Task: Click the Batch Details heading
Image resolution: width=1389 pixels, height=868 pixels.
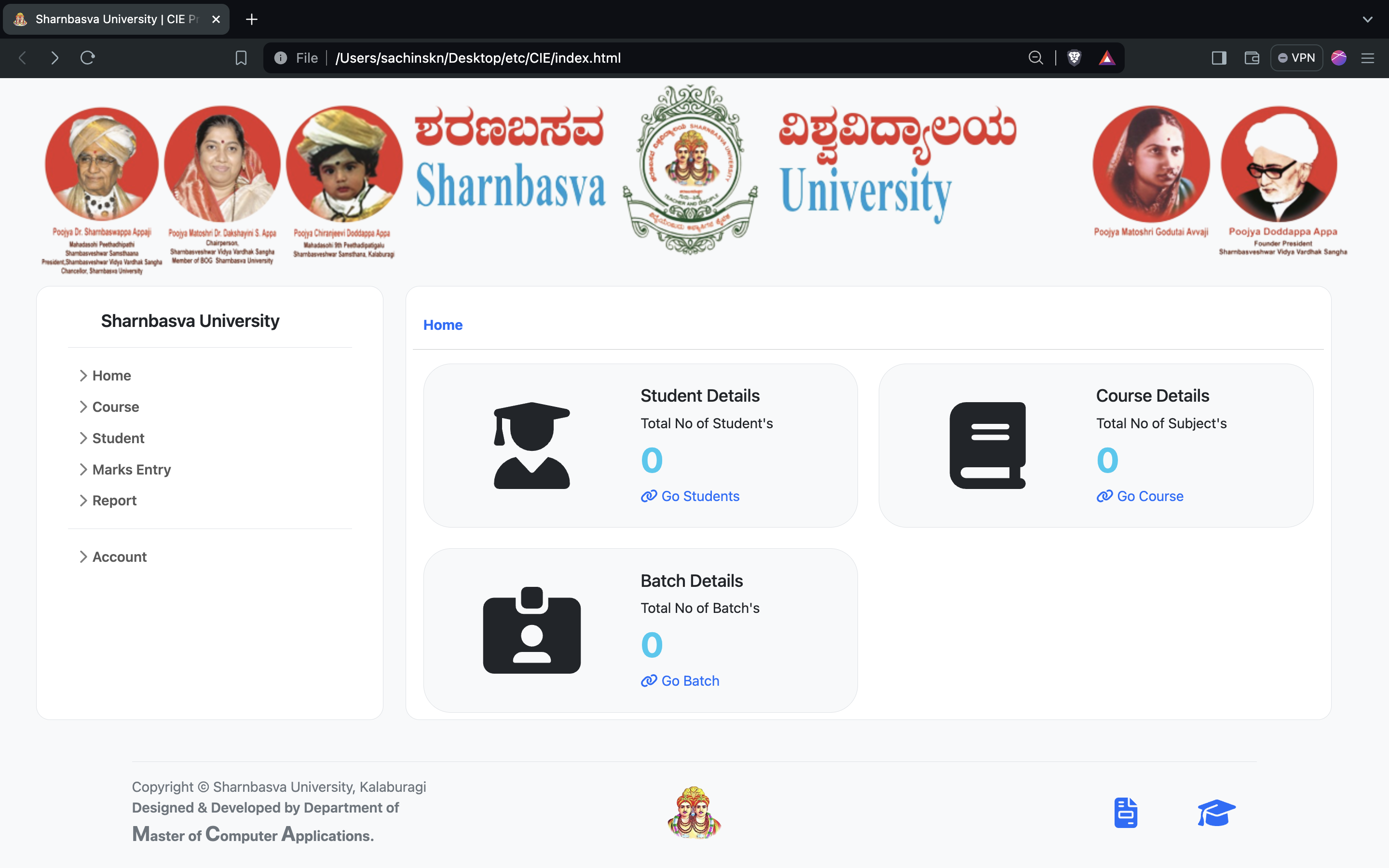Action: tap(692, 581)
